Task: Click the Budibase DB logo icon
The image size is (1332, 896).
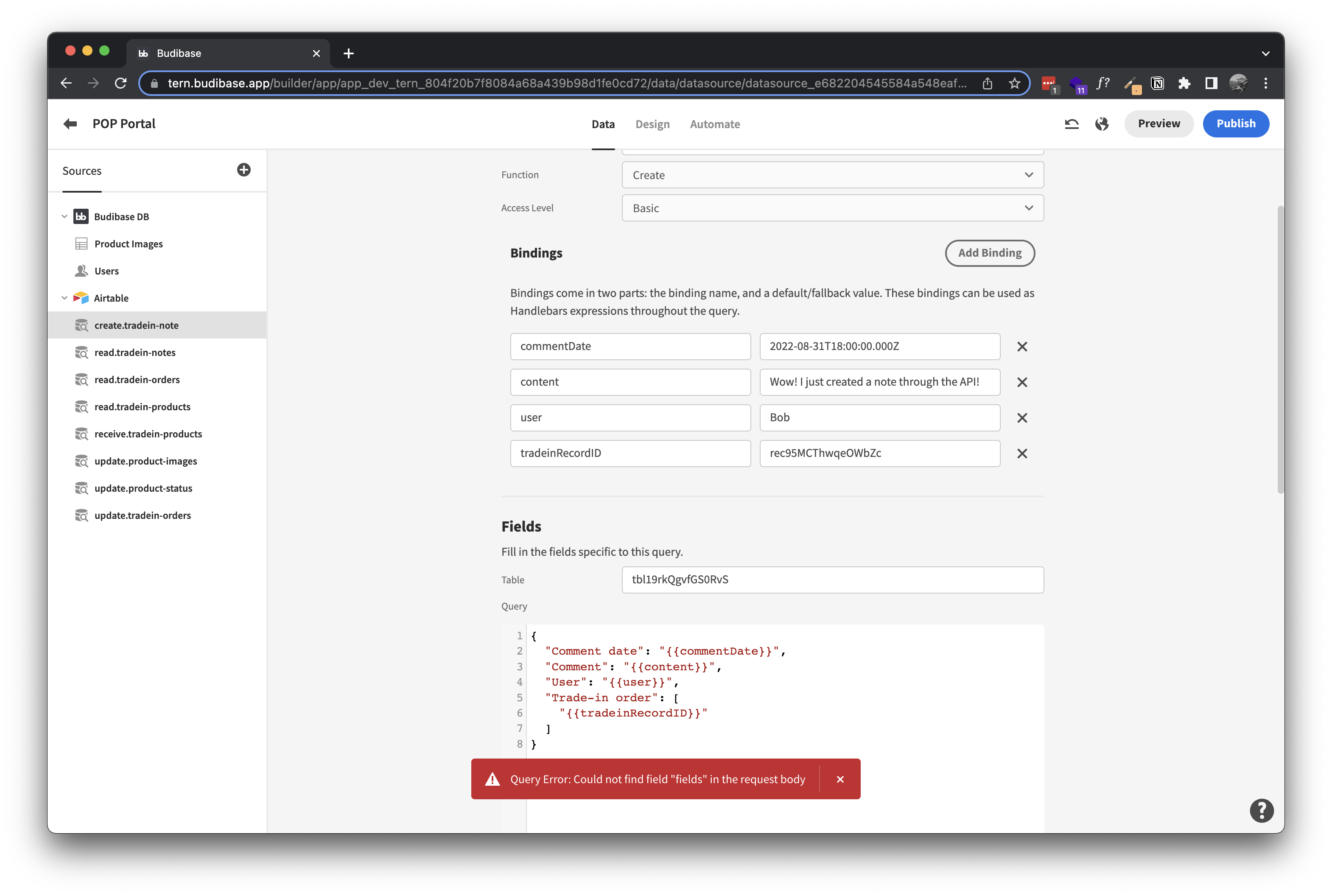Action: click(81, 216)
